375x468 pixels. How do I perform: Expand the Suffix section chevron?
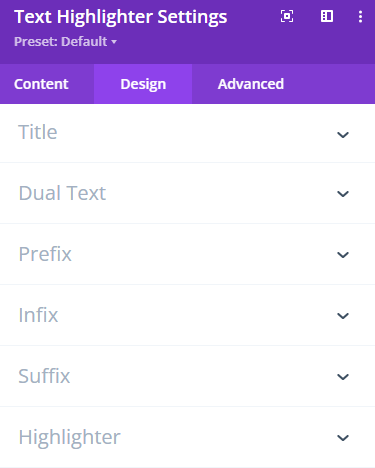click(343, 377)
